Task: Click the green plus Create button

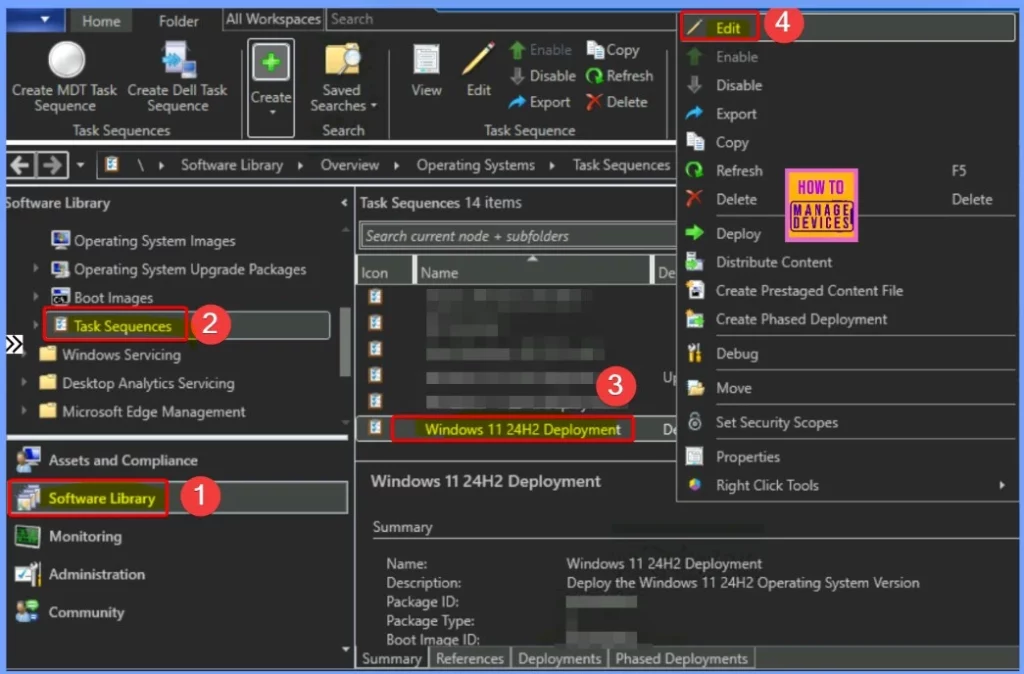Action: [271, 88]
